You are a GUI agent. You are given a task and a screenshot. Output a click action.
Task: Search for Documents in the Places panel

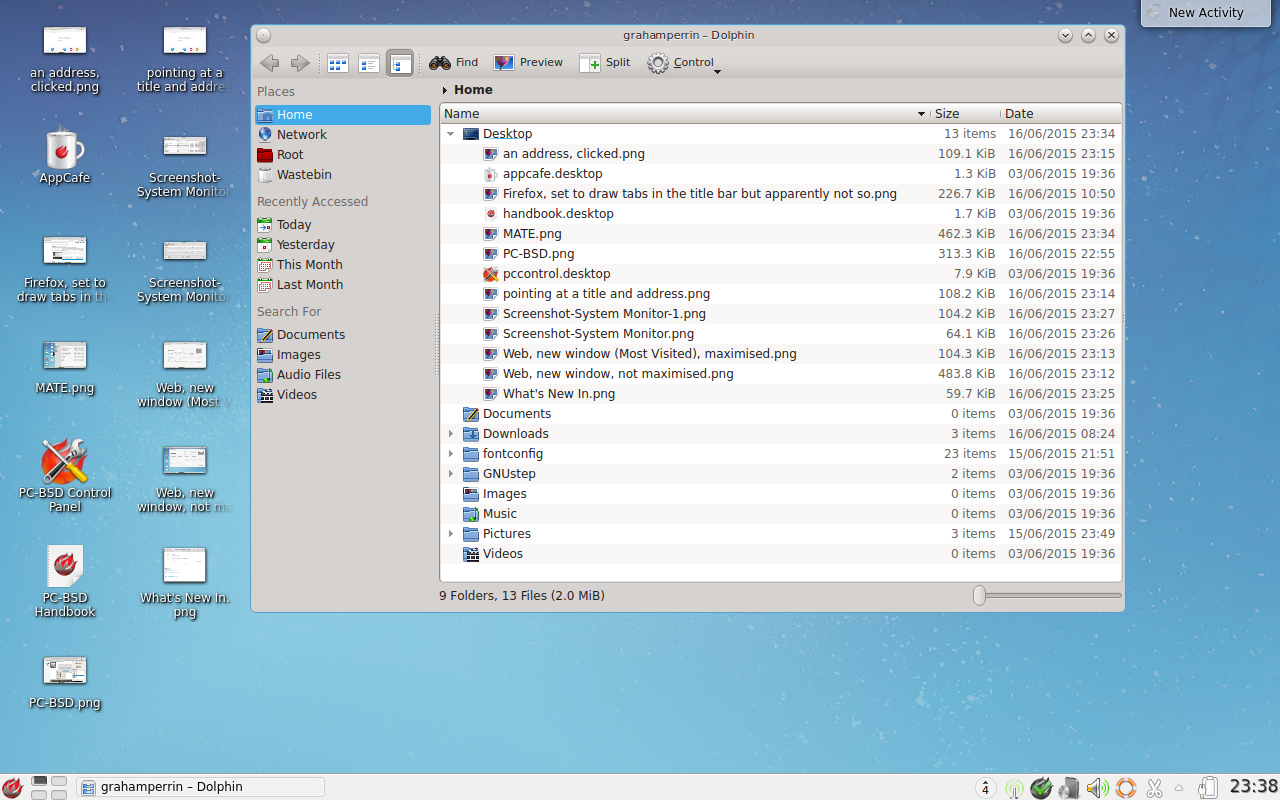[343, 335]
